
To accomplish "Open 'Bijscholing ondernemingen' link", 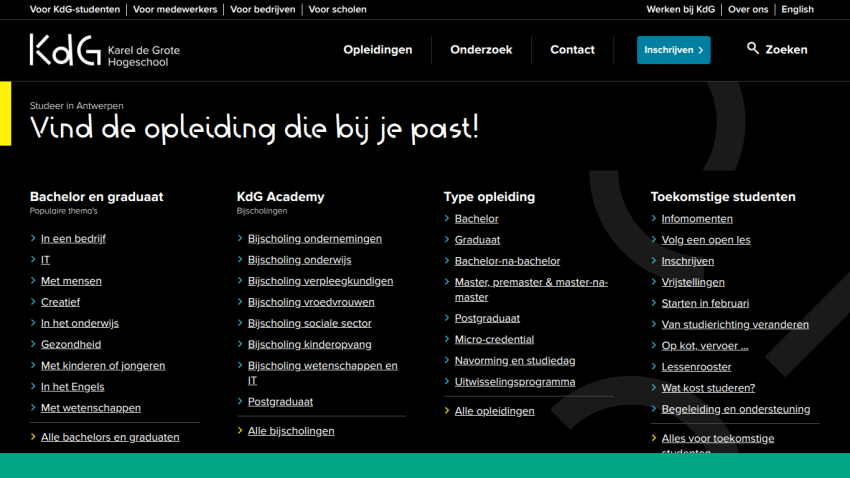I will (315, 238).
